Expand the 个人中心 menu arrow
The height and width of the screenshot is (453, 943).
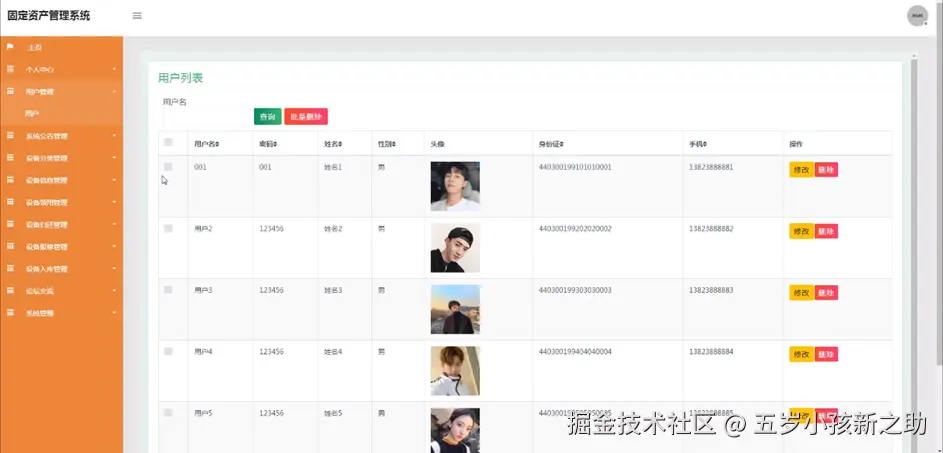tap(114, 70)
